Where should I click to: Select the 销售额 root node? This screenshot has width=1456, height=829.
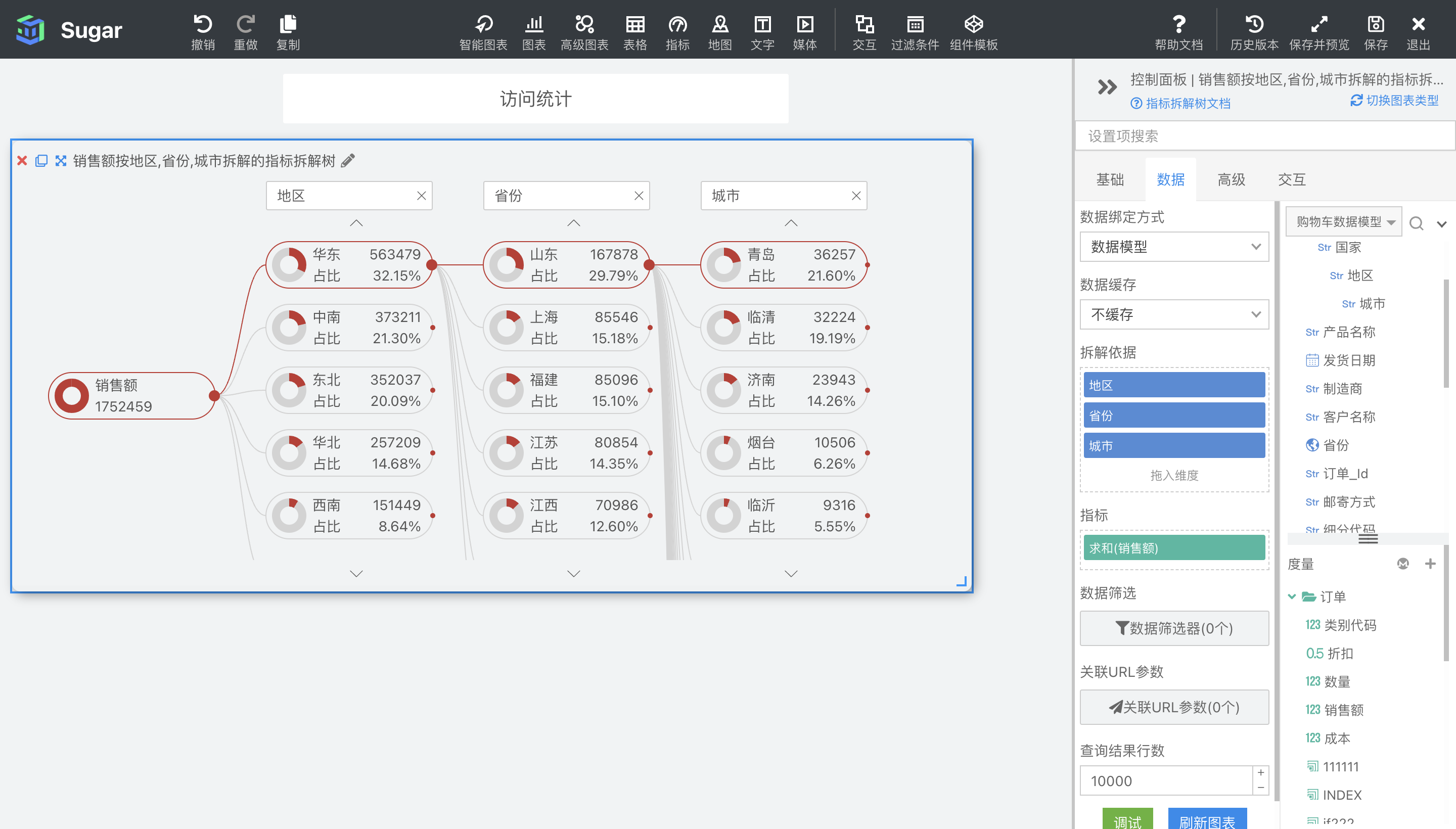[131, 396]
